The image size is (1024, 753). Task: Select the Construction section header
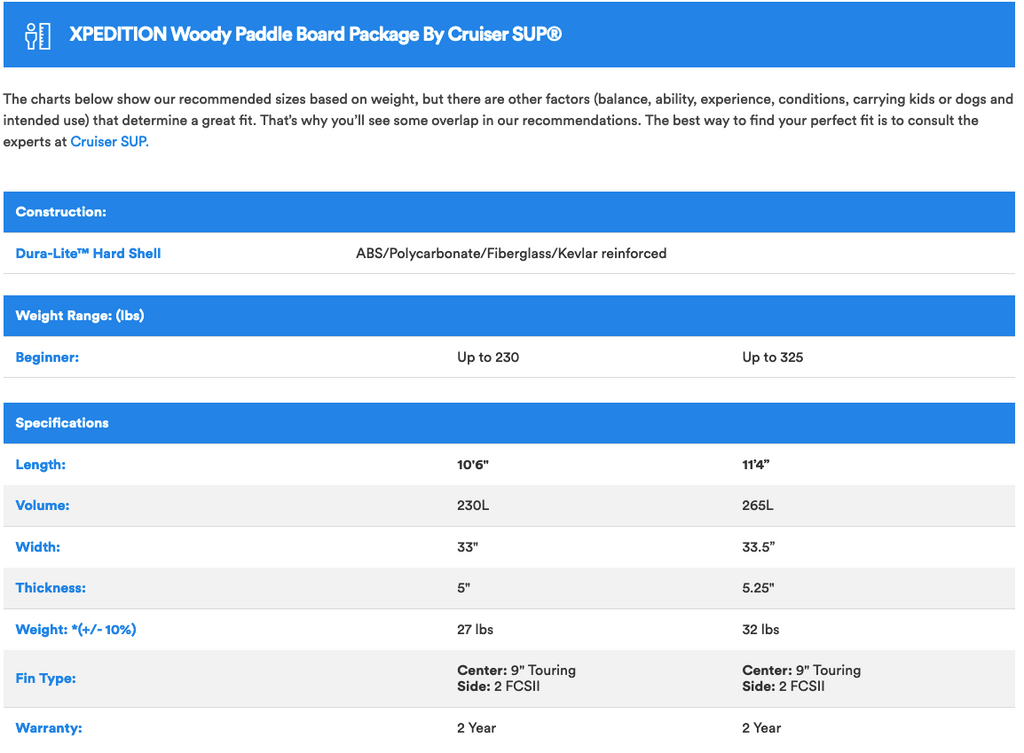pos(61,212)
